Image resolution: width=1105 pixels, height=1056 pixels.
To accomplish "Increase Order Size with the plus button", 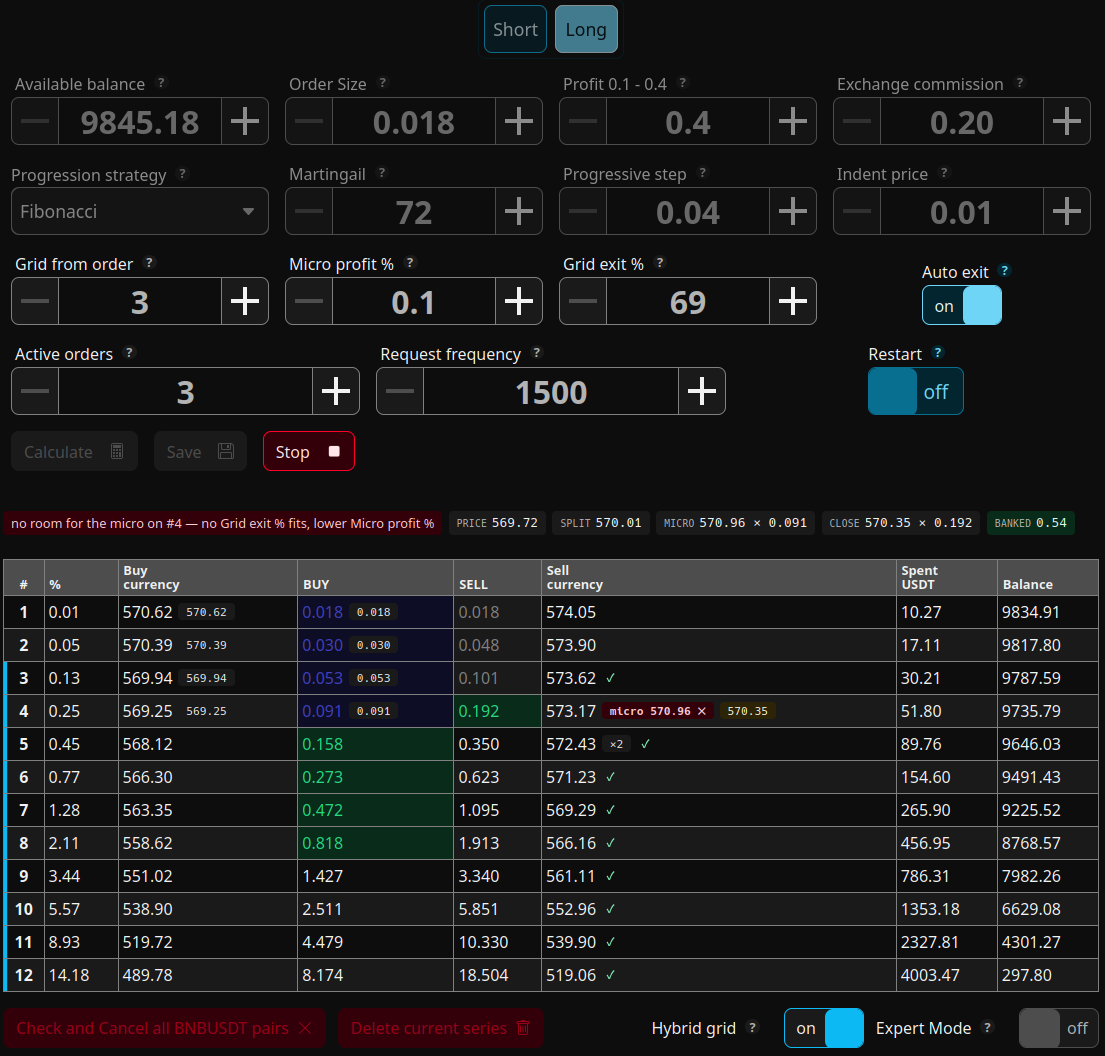I will 519,121.
